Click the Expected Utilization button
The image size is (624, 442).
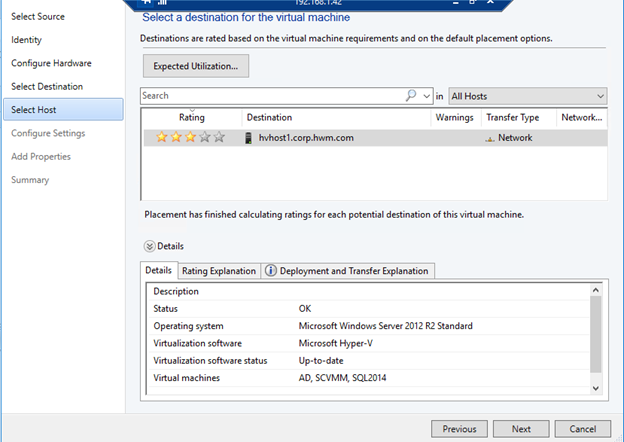pyautogui.click(x=196, y=66)
